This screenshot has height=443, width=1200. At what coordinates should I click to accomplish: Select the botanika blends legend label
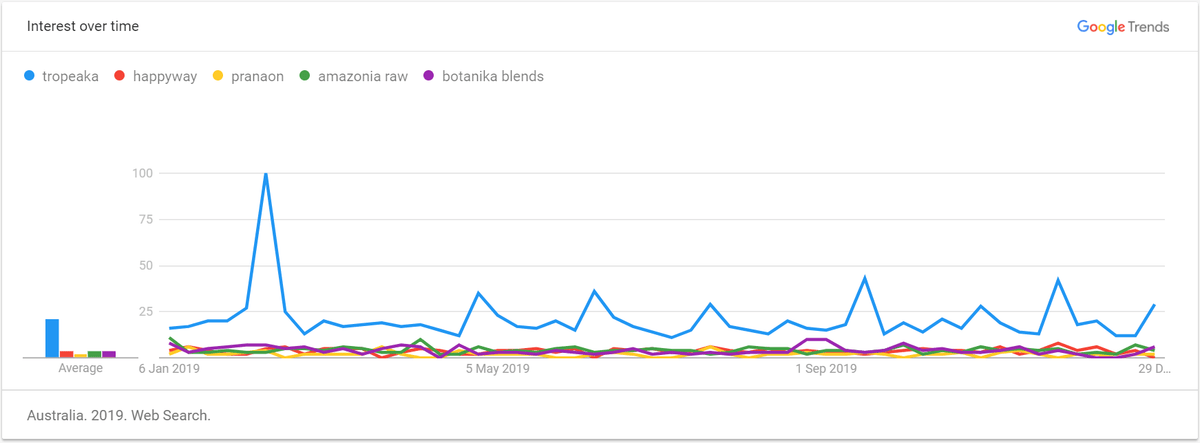491,76
